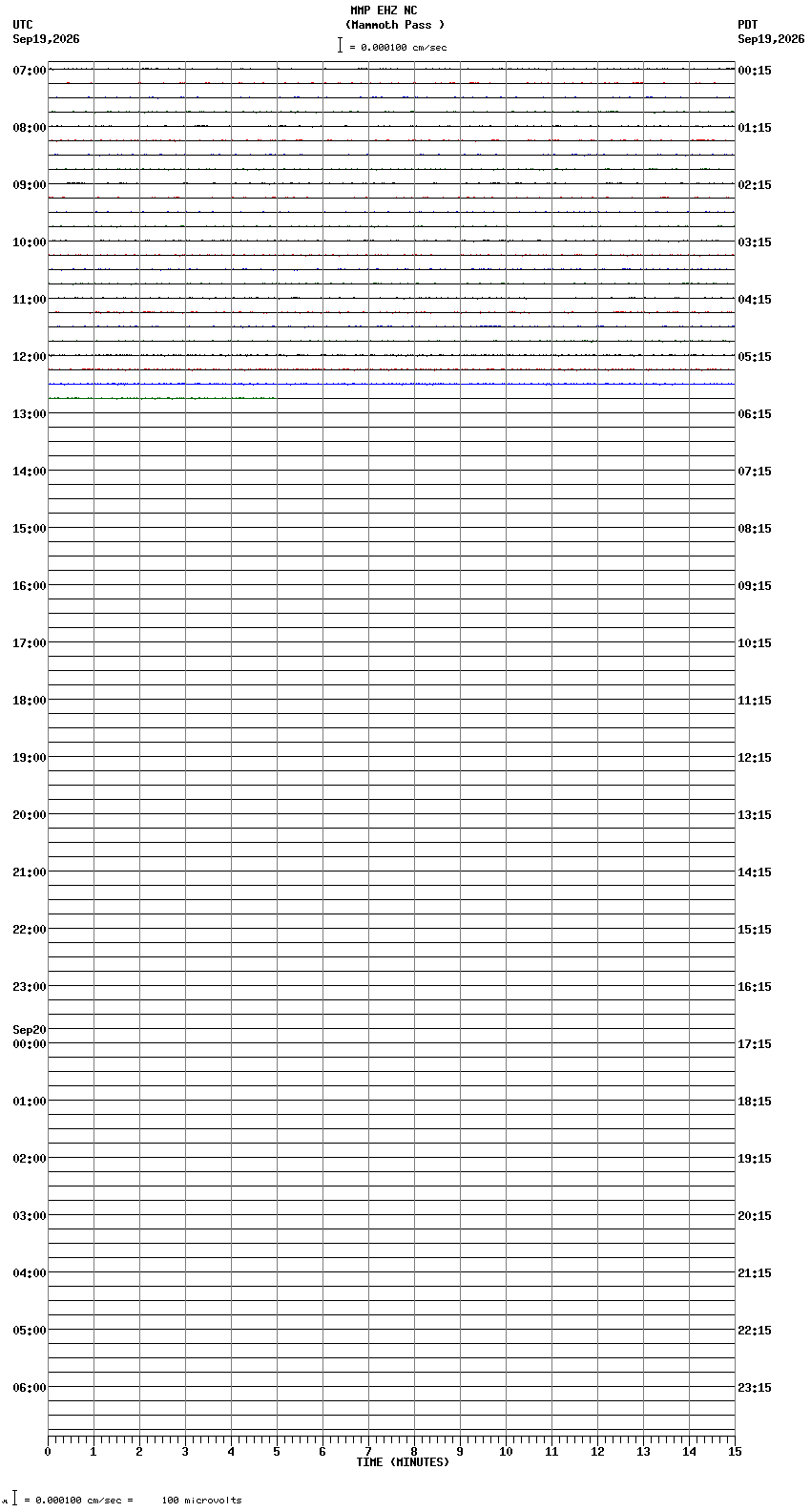Image resolution: width=811 pixels, height=1512 pixels.
Task: Click the 06:00 UTC row label
Action: (30, 1388)
